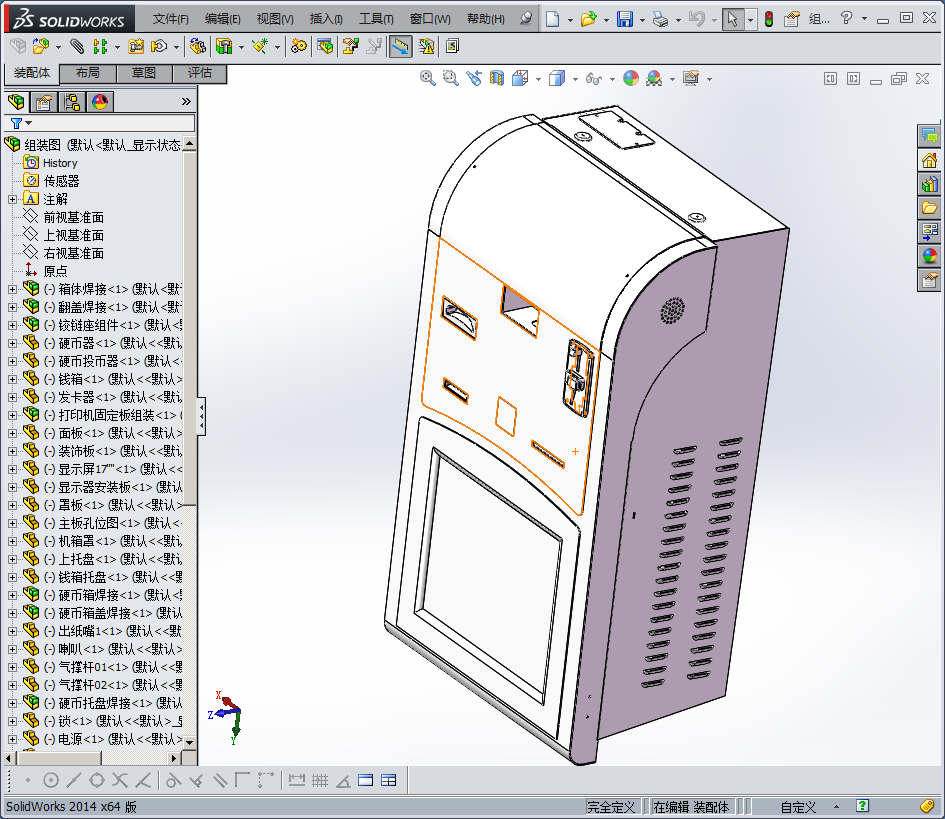This screenshot has height=819, width=945.
Task: Click the Rebuild traffic light icon
Action: point(768,19)
